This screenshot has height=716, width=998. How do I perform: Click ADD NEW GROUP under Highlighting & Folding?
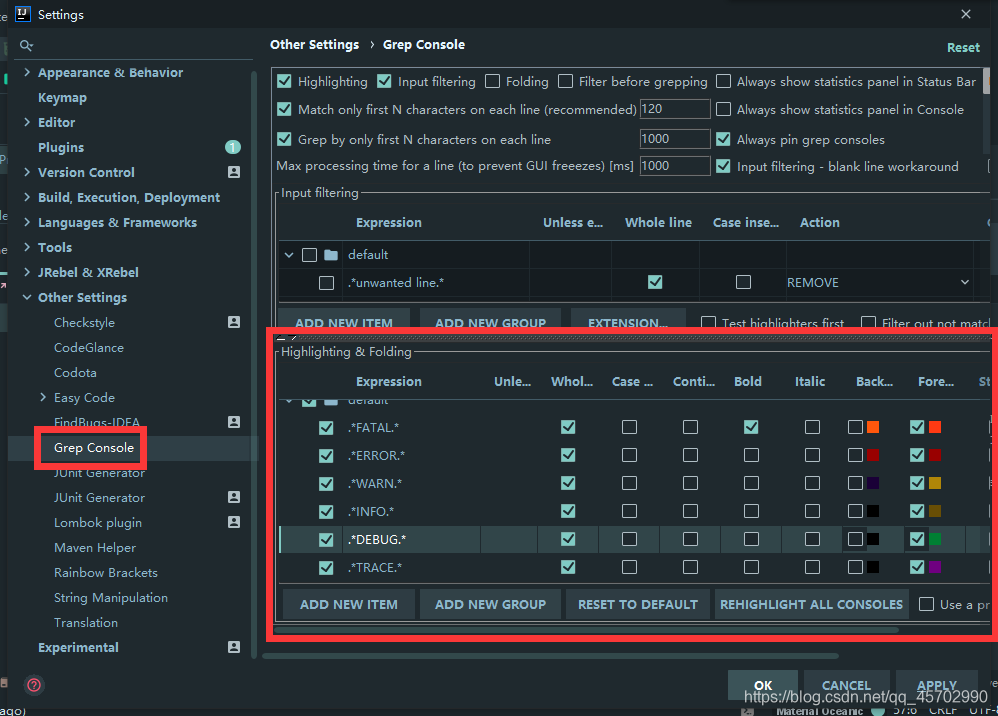(x=490, y=604)
